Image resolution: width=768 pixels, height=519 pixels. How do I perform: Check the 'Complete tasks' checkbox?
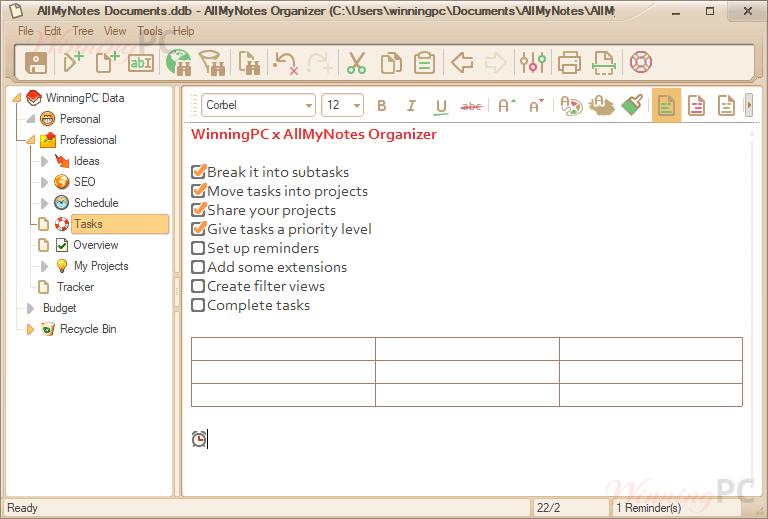[198, 306]
